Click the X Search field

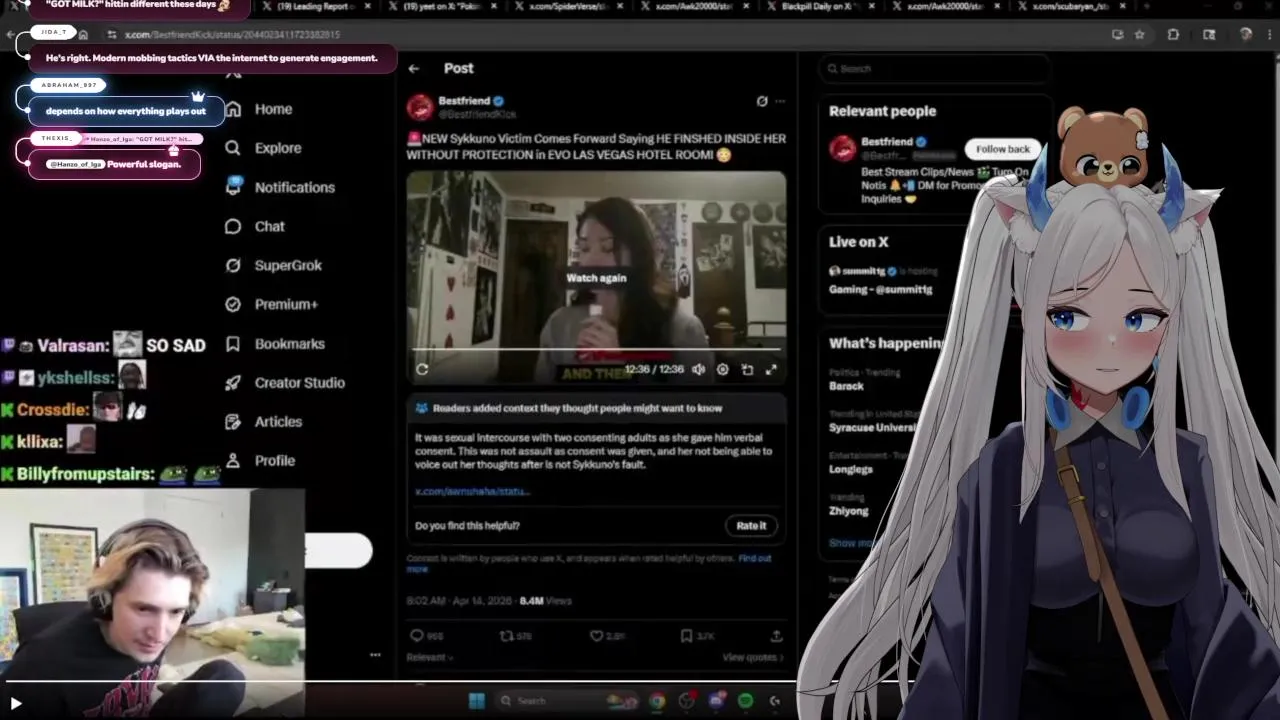933,69
